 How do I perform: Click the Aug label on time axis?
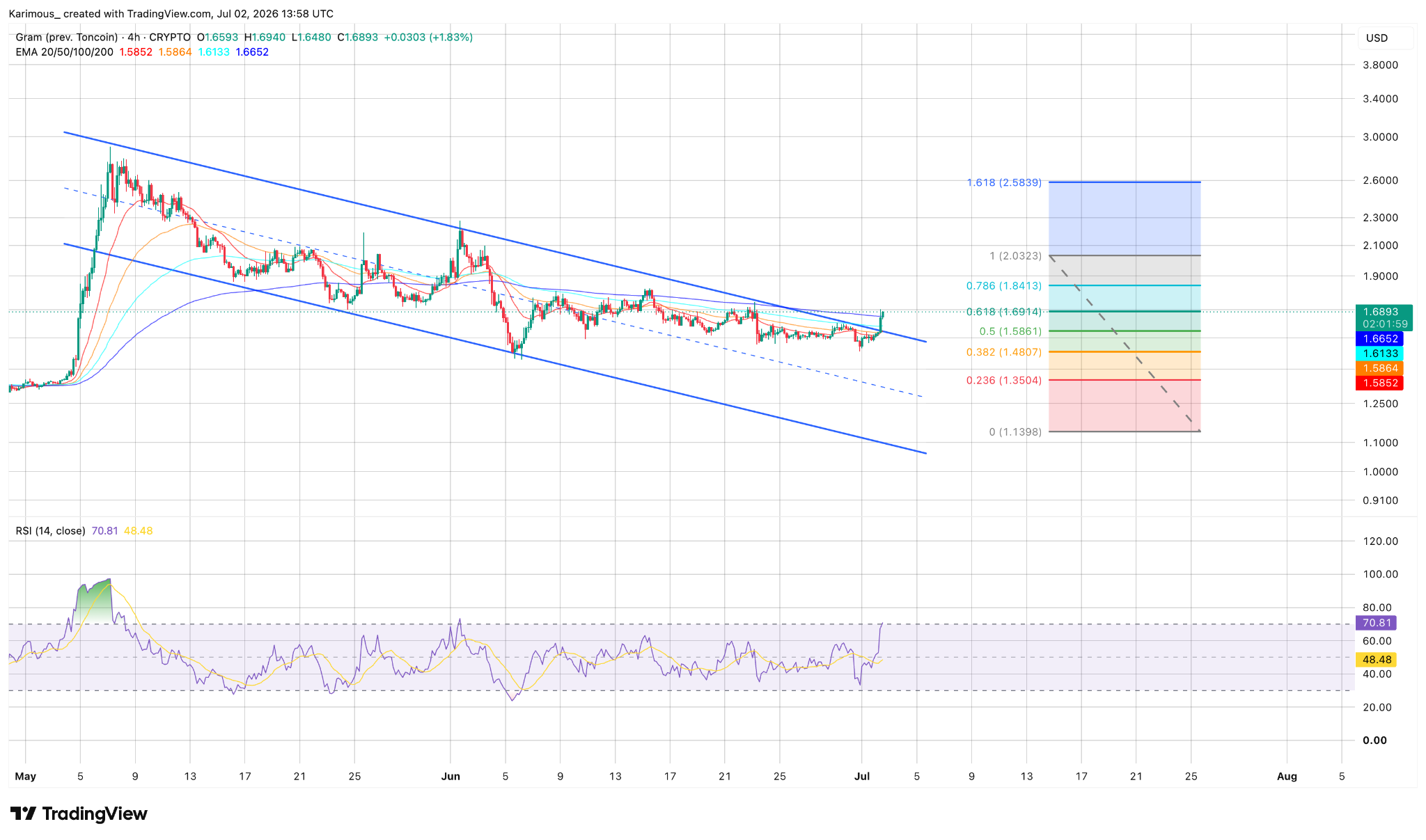[1287, 777]
